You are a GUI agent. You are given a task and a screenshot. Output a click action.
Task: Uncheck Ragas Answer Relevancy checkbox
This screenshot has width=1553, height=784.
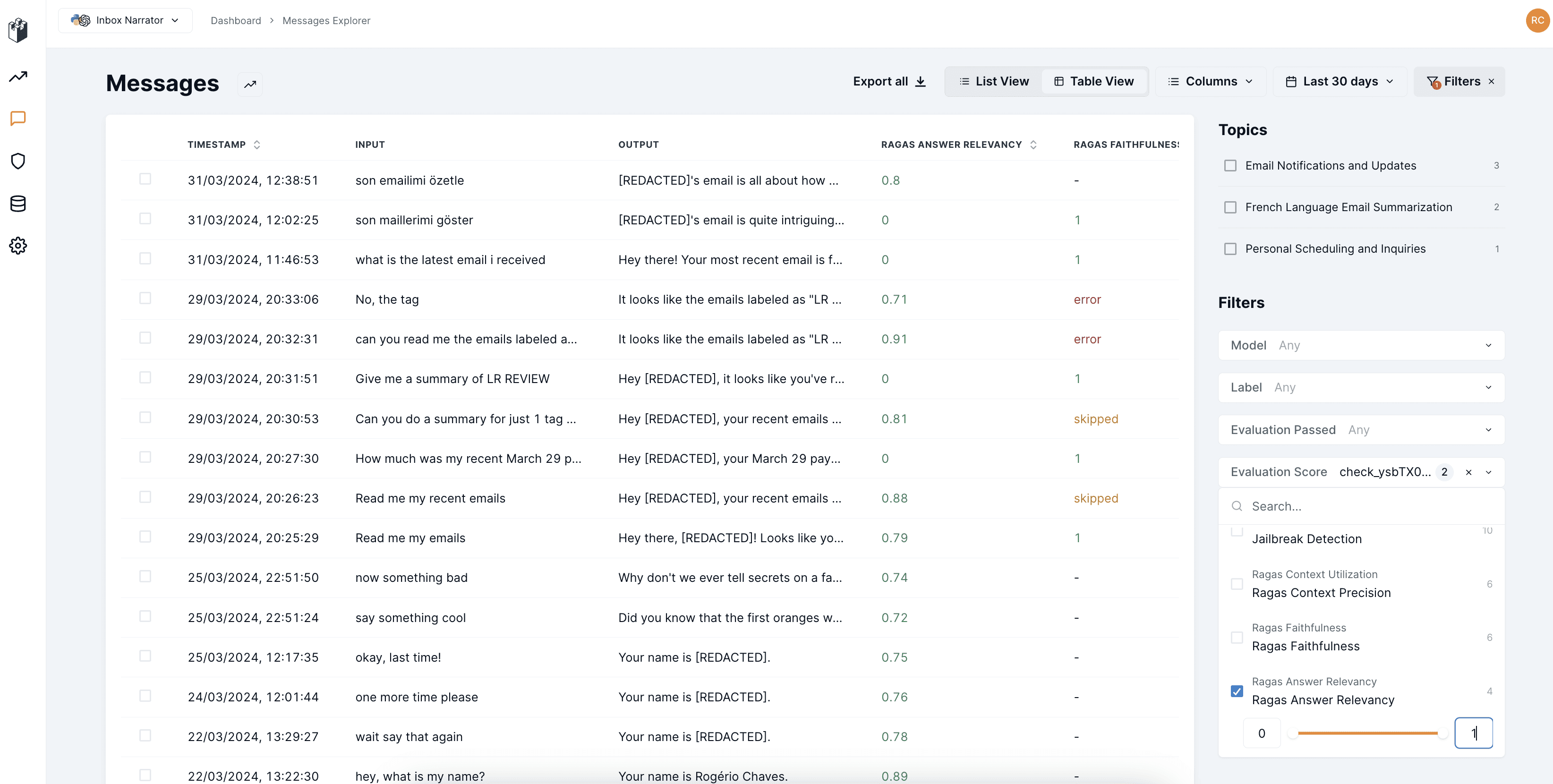[1237, 691]
